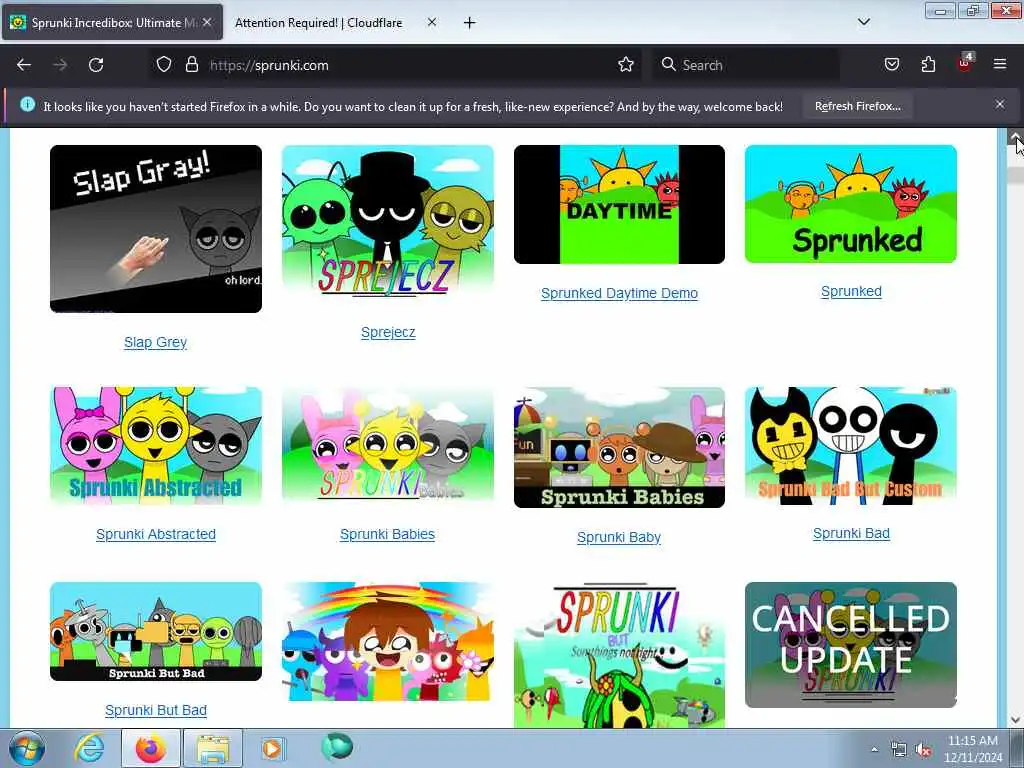Click the Sprunki Somethings not right thumbnail
Viewport: 1024px width, 768px height.
(x=619, y=655)
